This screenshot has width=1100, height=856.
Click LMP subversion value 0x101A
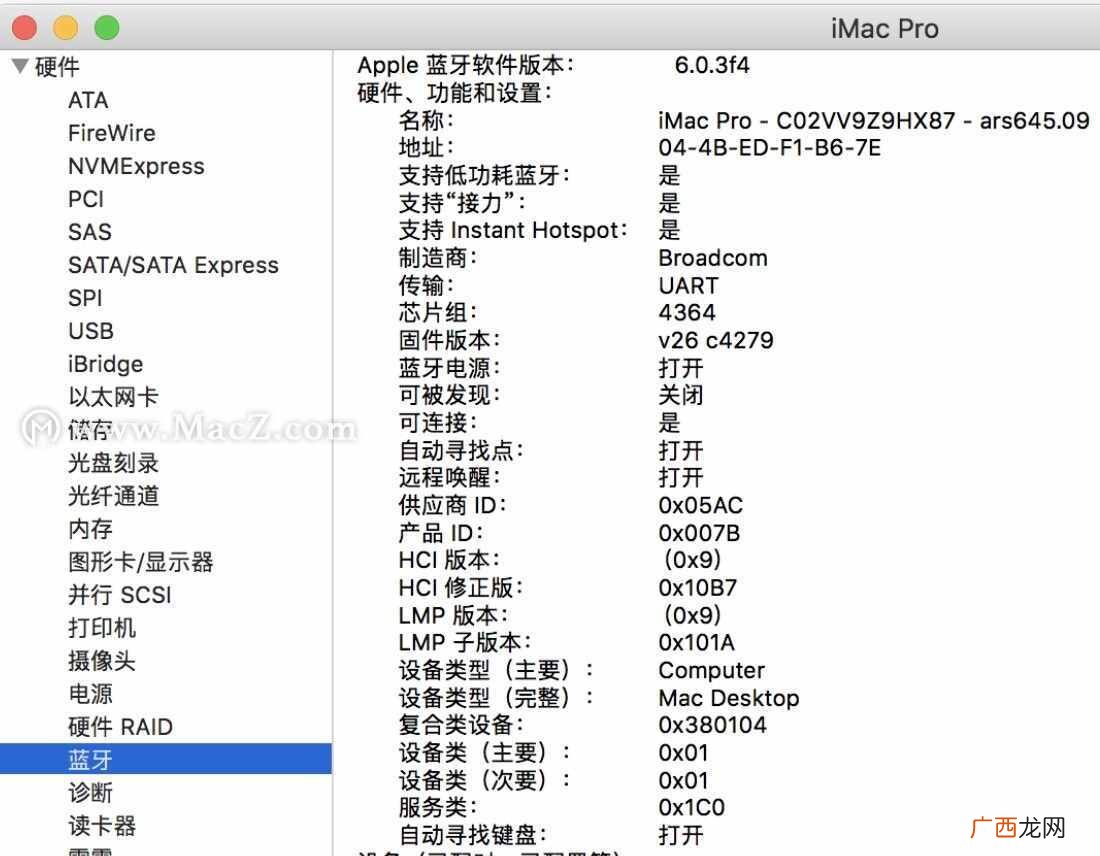696,643
